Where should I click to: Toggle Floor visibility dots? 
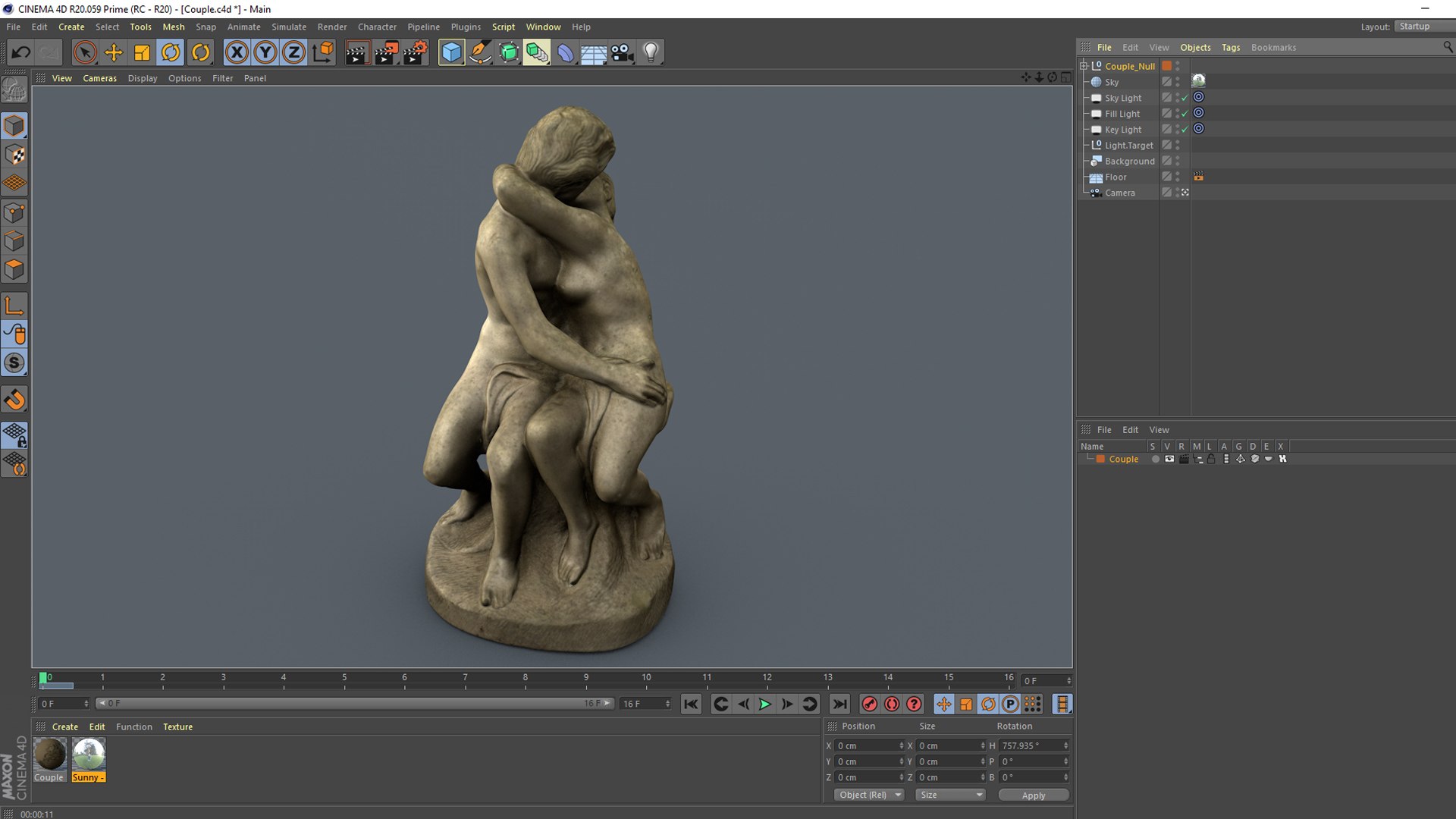click(x=1178, y=177)
